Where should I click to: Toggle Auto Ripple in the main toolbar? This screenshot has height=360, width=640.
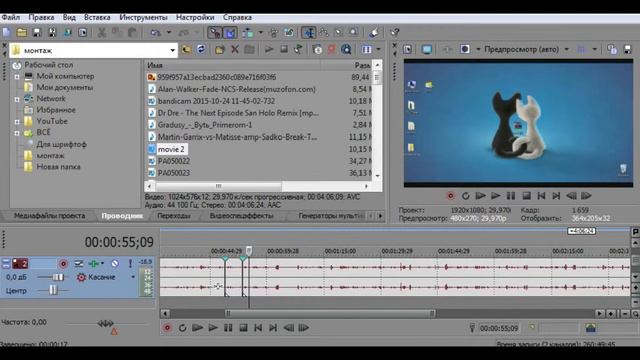pos(248,33)
